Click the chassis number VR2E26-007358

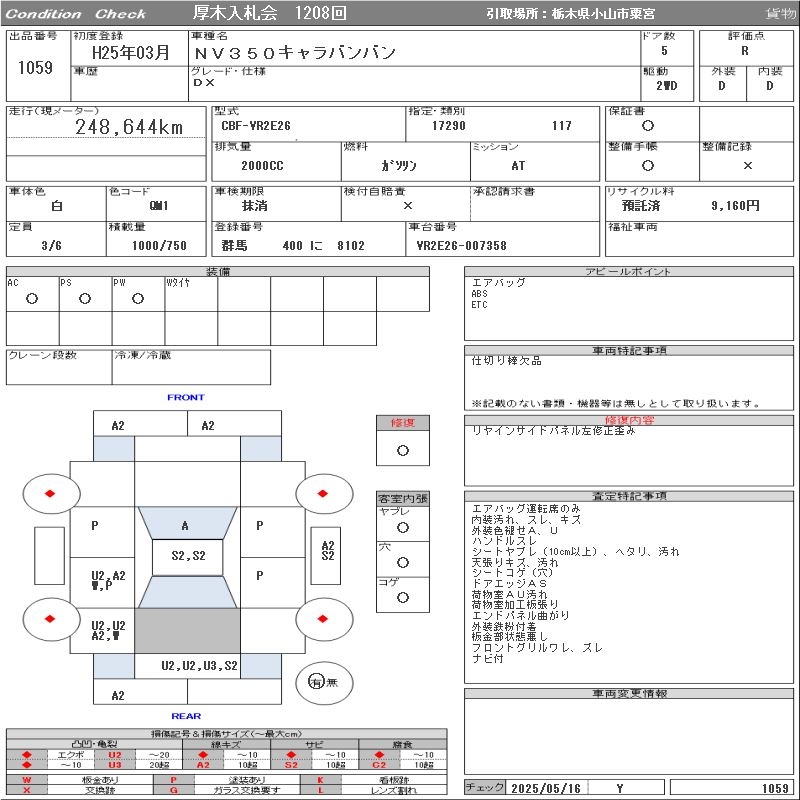[x=461, y=246]
